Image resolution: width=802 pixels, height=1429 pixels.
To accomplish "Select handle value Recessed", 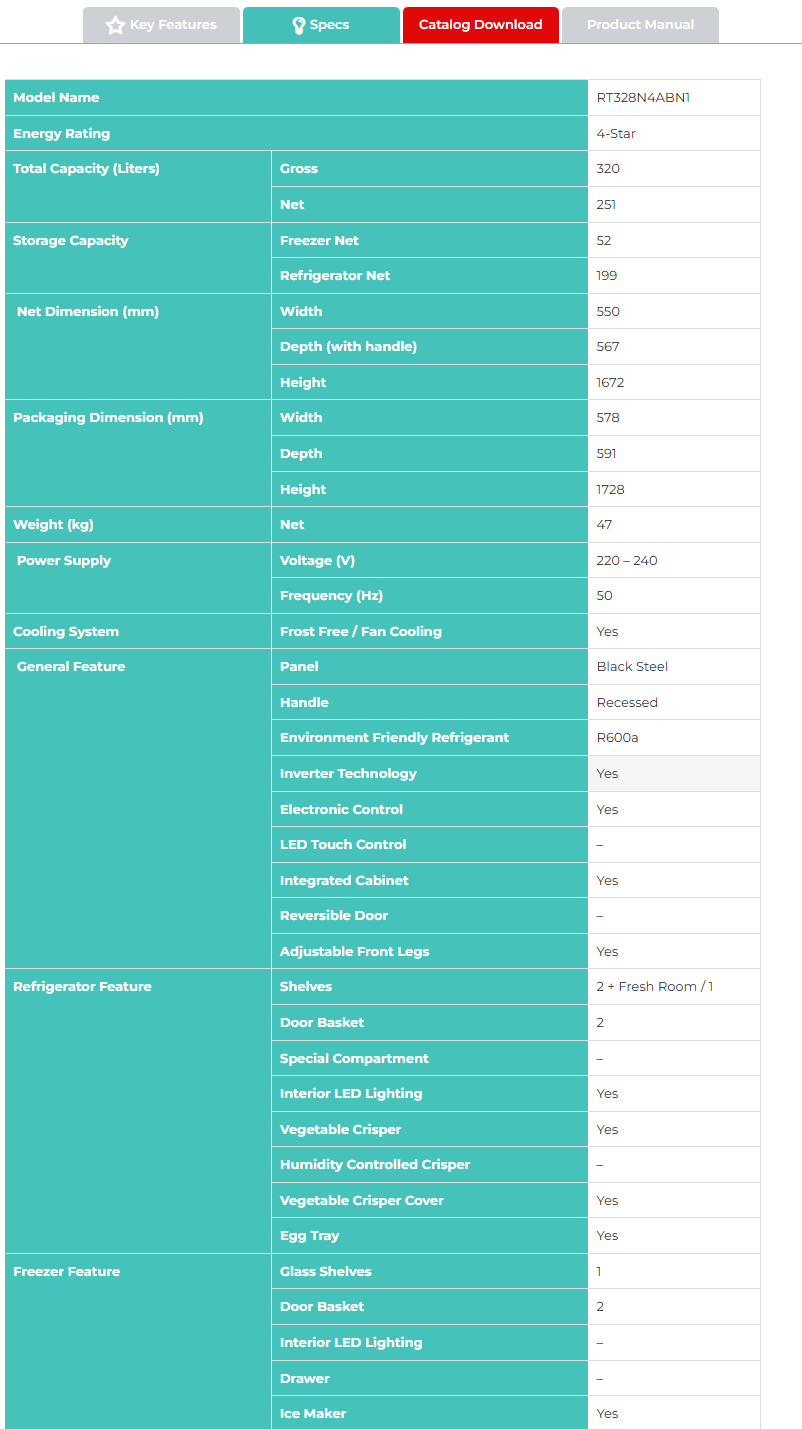I will coord(627,703).
